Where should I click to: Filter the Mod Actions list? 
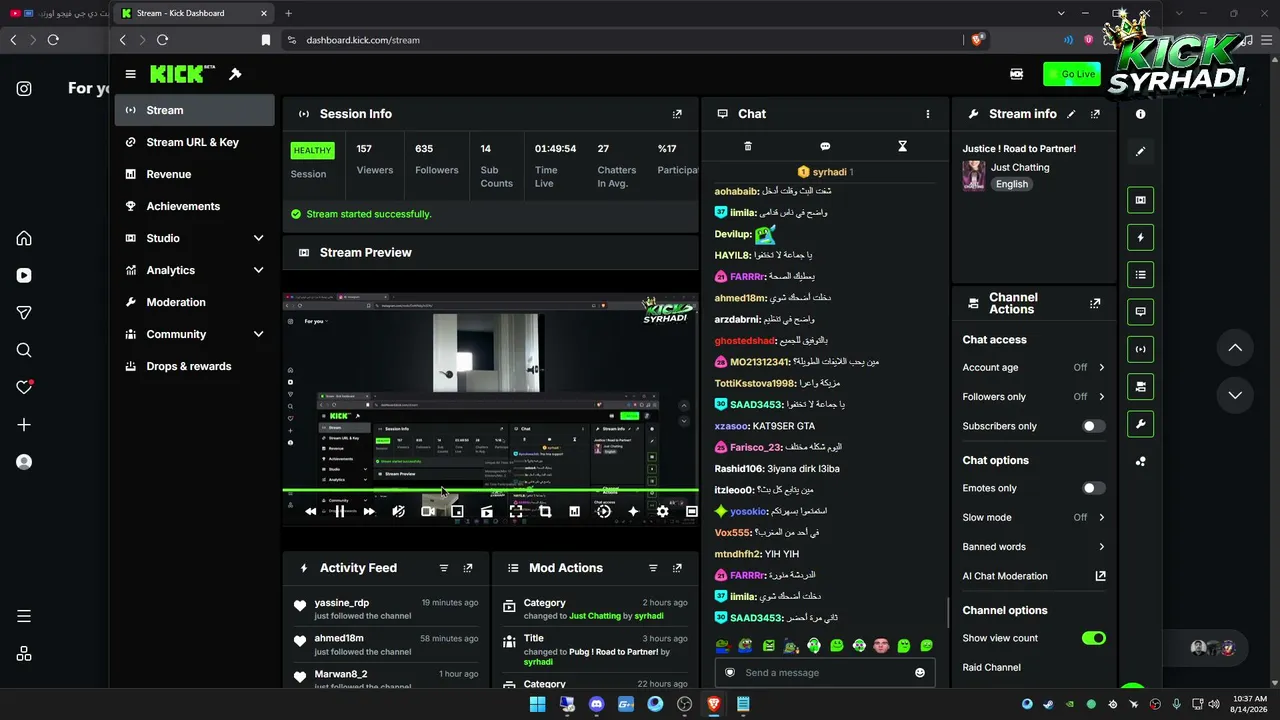coord(653,568)
